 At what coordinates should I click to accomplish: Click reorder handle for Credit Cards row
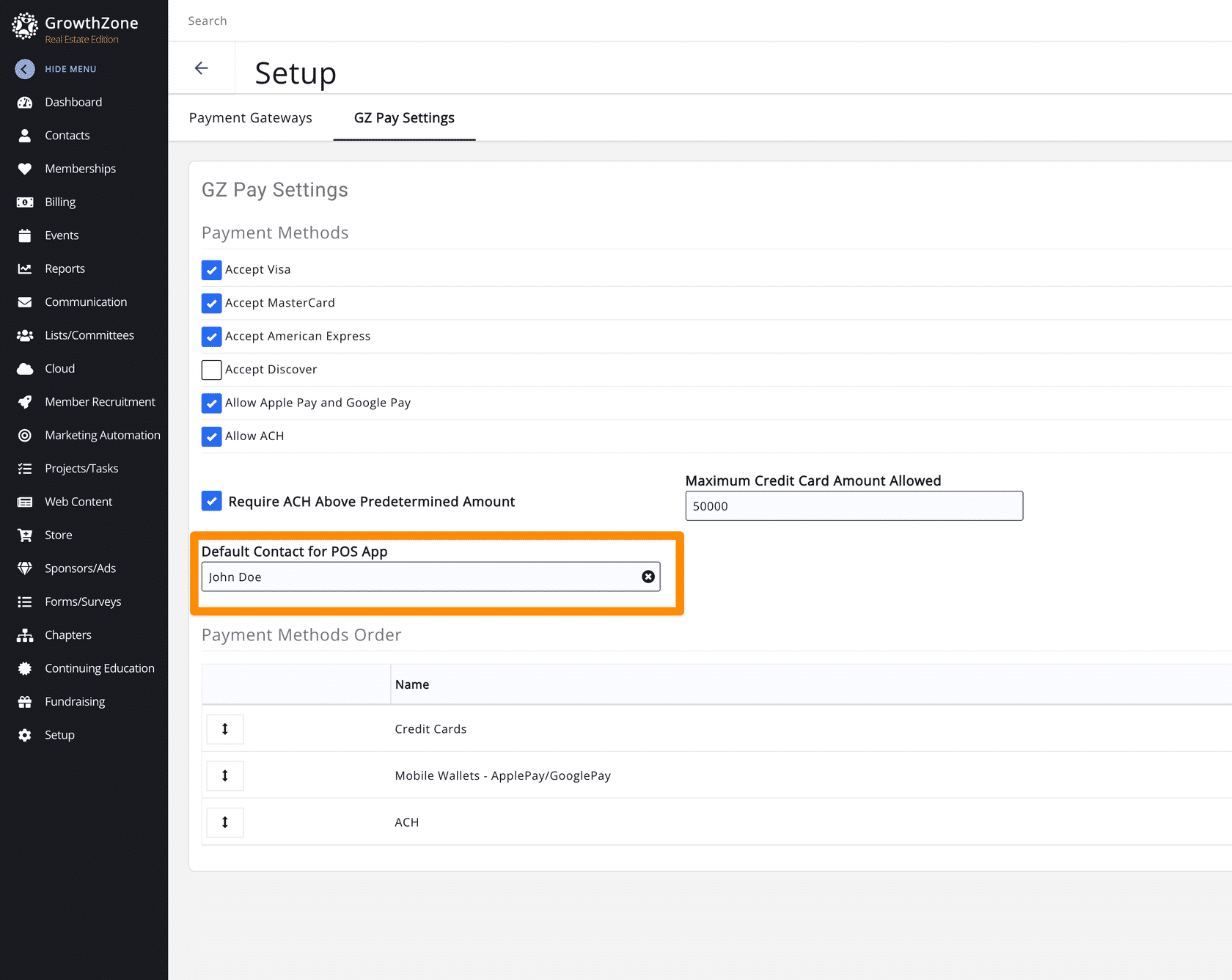(x=225, y=729)
